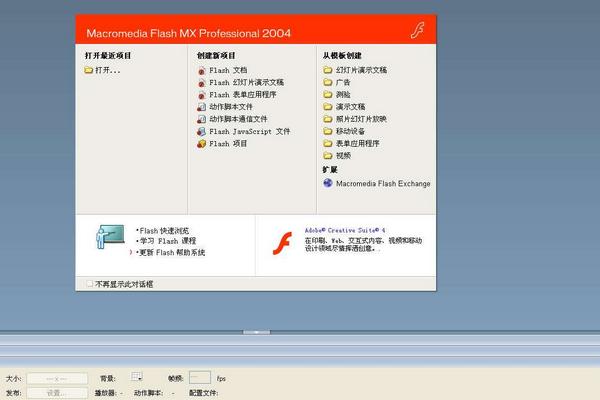Click the 帧频 frame rate input field

[x=200, y=377]
